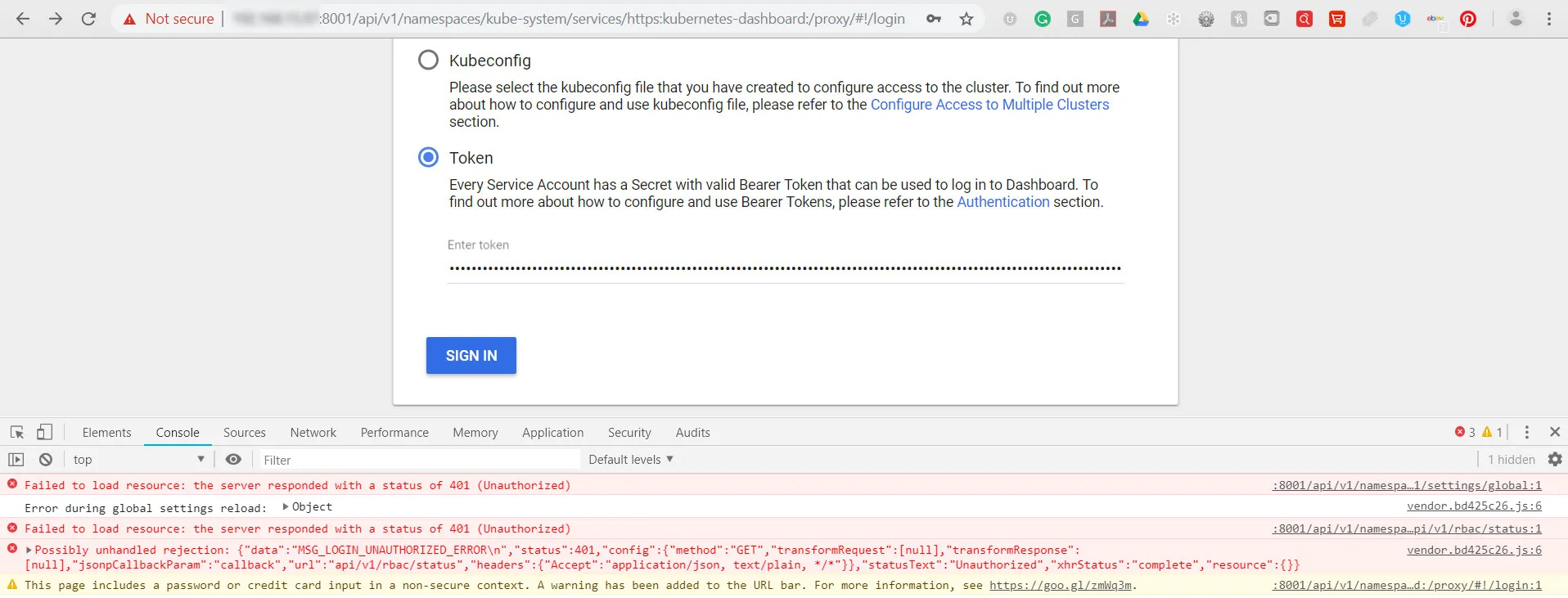Viewport: 1568px width, 598px height.
Task: Open vendor.bd425c26.js:6 link on unhandled rejection row
Action: 1475,550
